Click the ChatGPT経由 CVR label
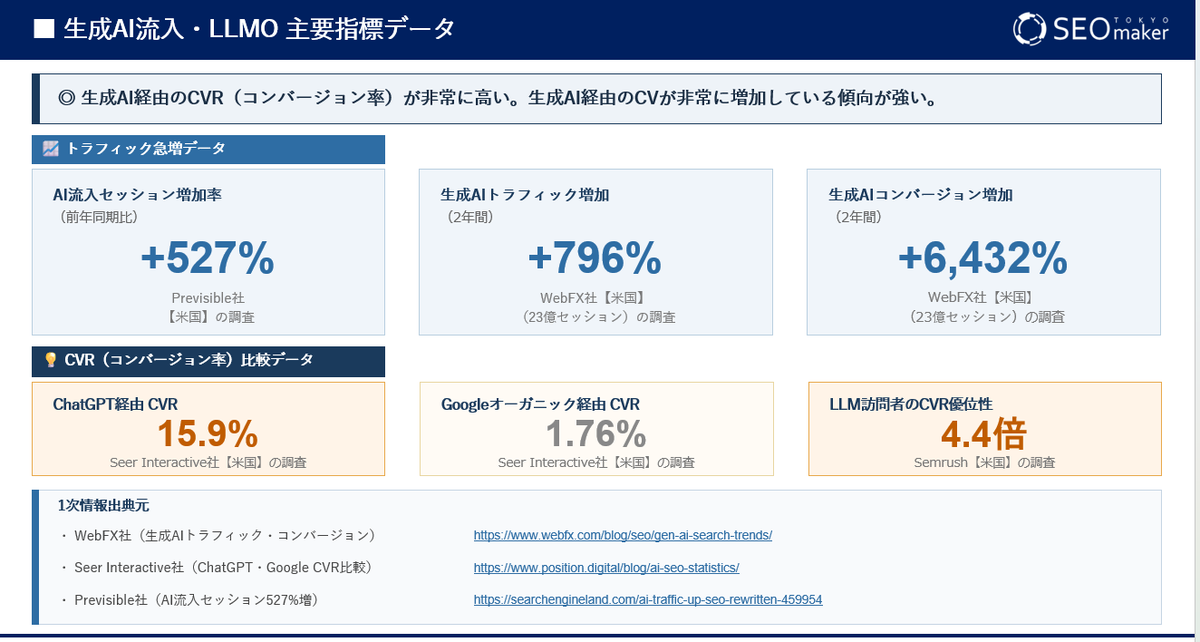The height and width of the screenshot is (642, 1200). pyautogui.click(x=115, y=404)
